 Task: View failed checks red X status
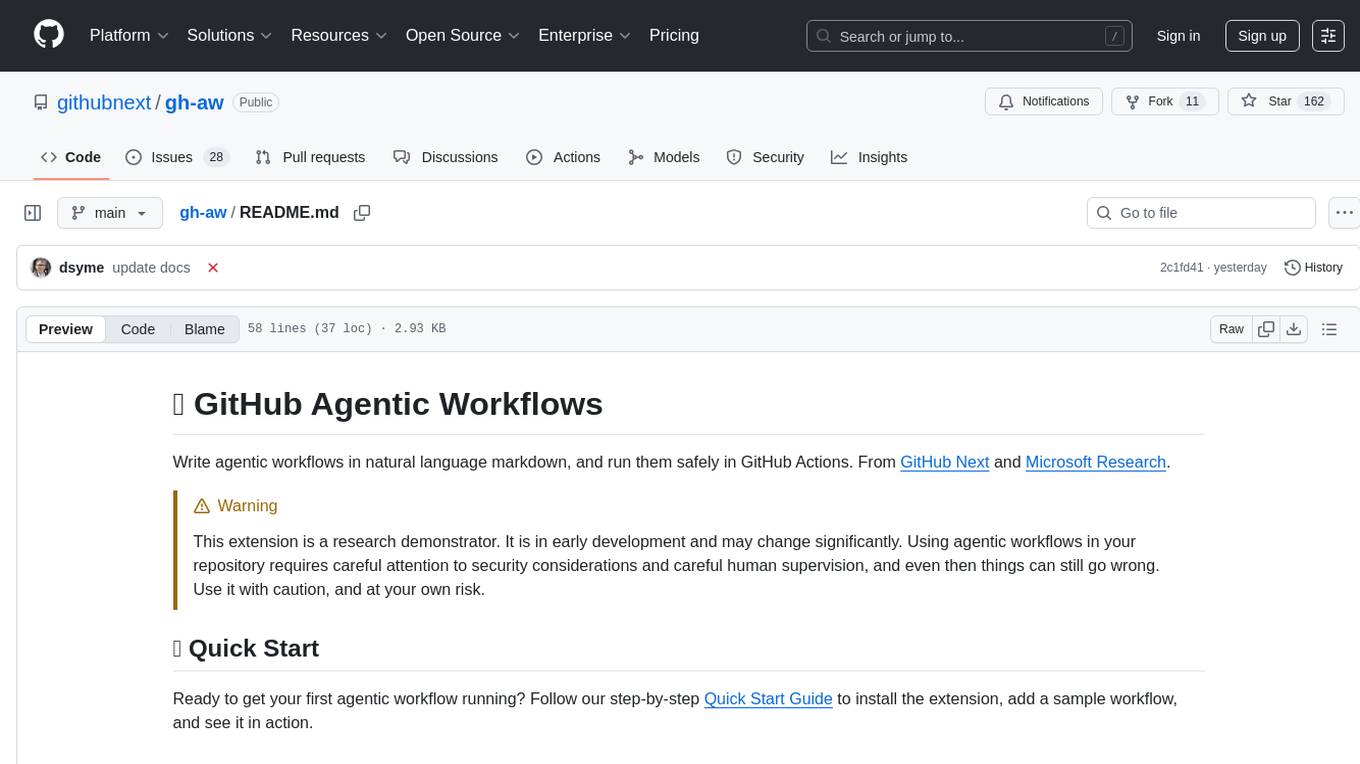point(213,268)
